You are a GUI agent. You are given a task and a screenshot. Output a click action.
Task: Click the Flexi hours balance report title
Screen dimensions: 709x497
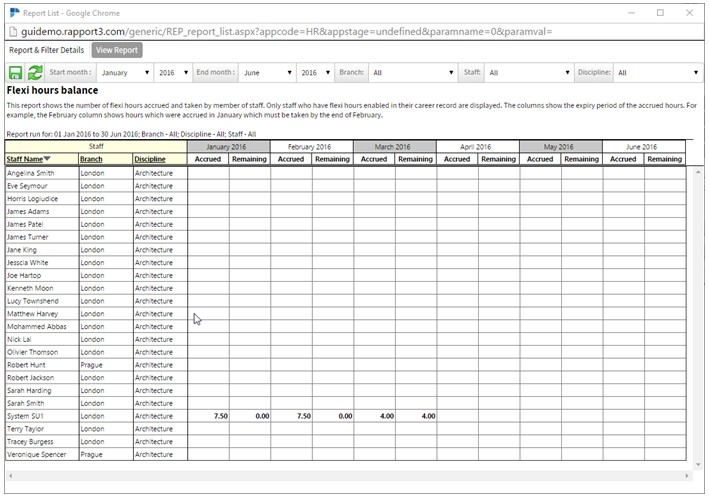point(52,90)
